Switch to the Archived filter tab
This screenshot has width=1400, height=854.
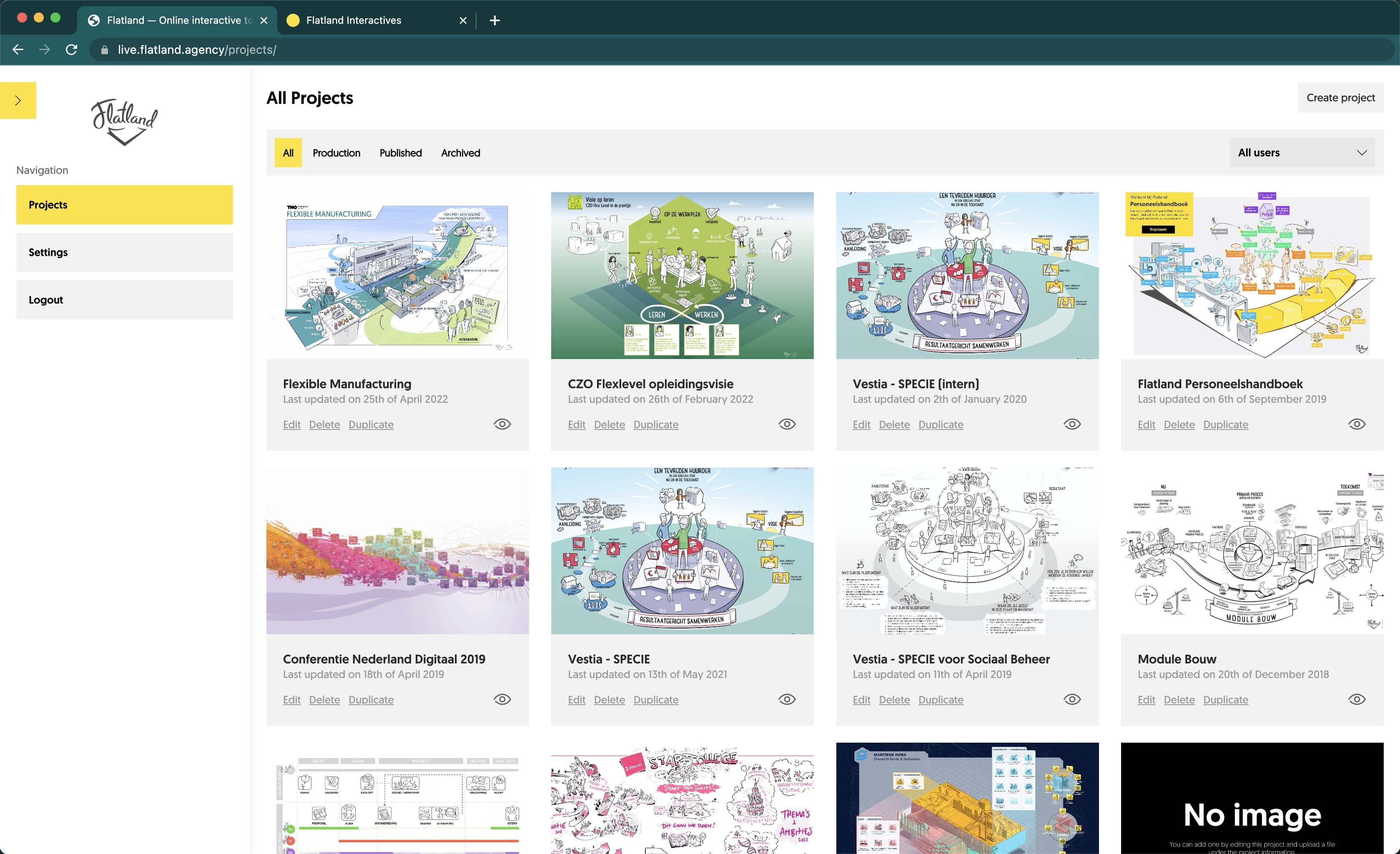pyautogui.click(x=460, y=152)
